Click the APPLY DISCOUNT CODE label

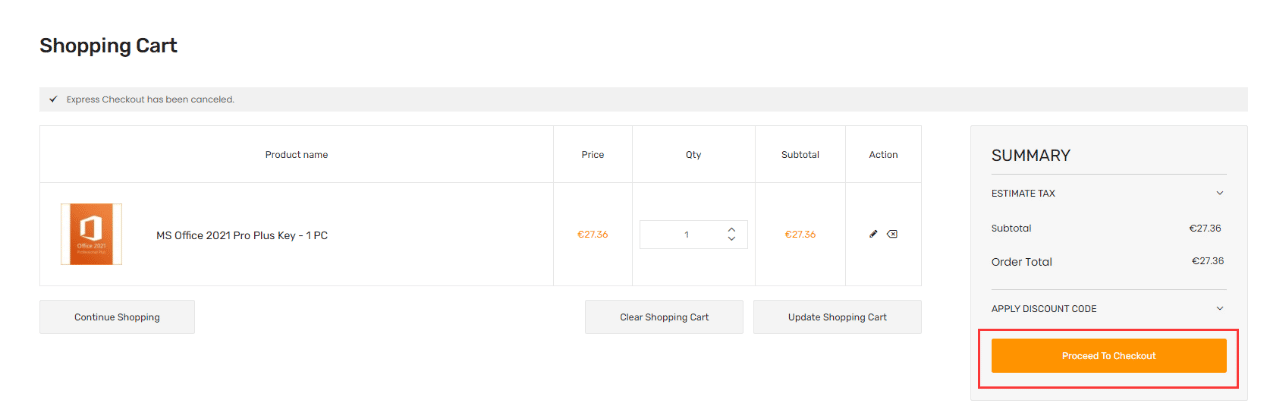click(x=1044, y=308)
